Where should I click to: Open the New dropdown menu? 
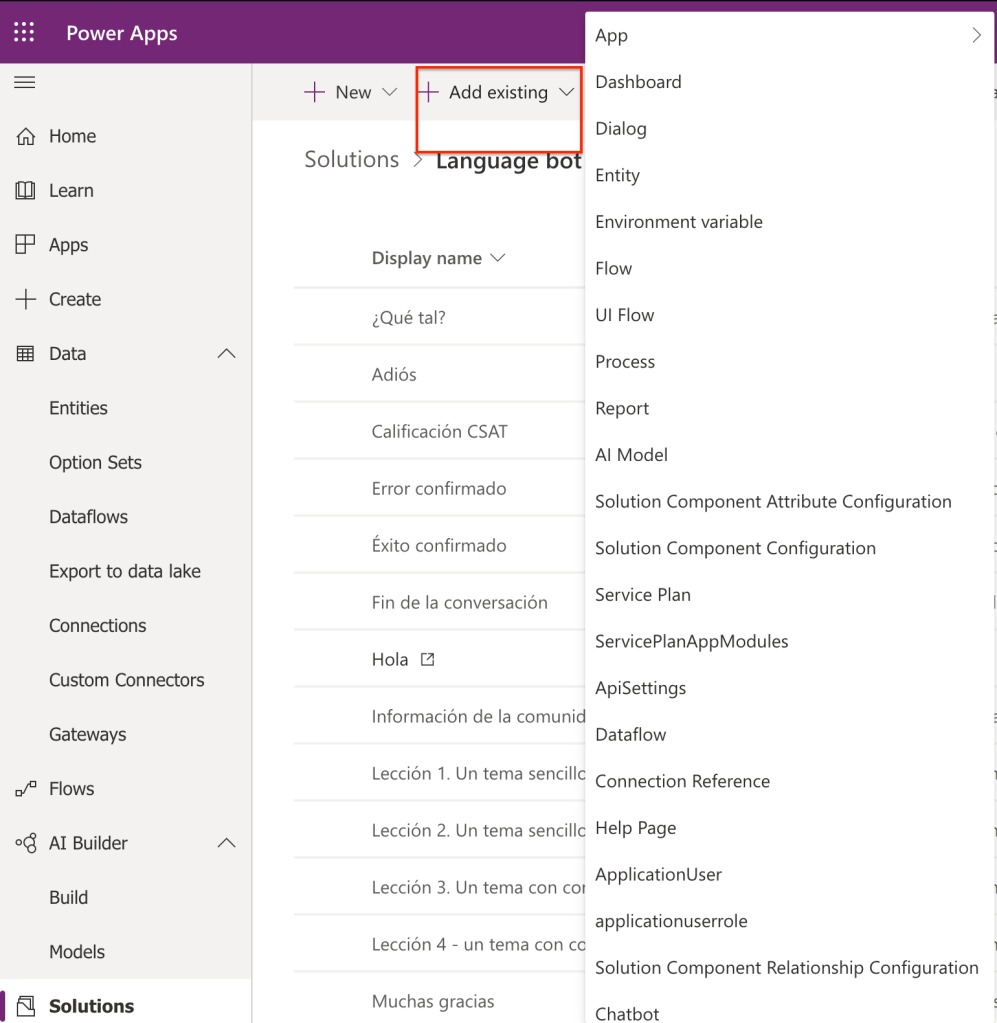pyautogui.click(x=352, y=93)
